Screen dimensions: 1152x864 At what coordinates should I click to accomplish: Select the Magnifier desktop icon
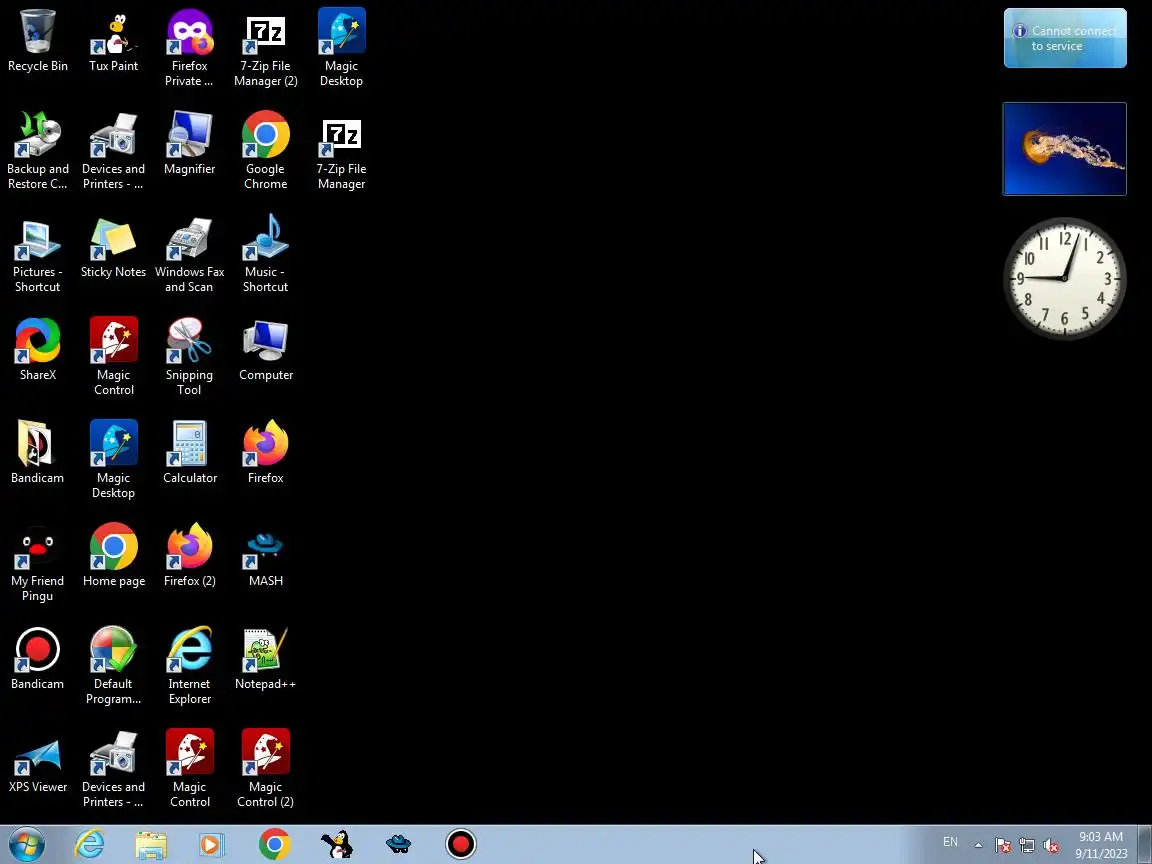(190, 144)
